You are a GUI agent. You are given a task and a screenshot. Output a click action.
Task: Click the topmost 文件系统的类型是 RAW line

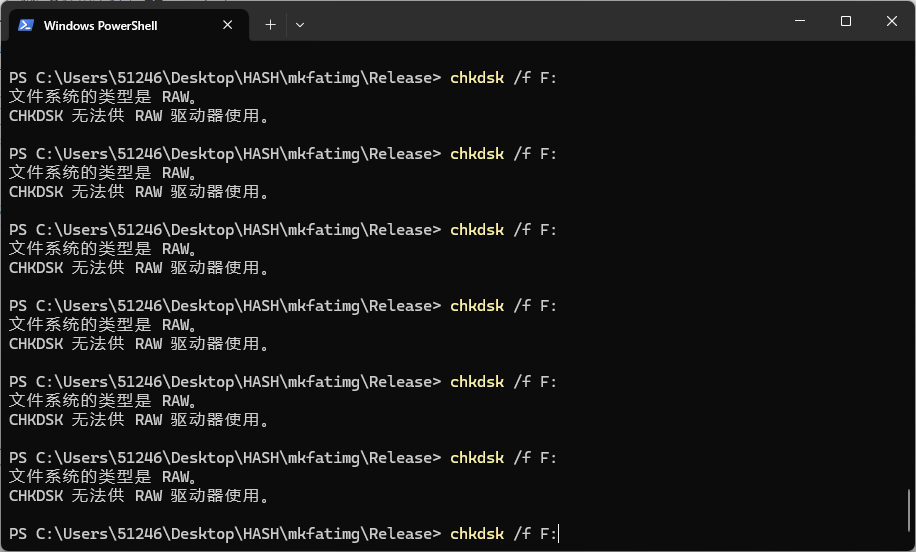103,97
